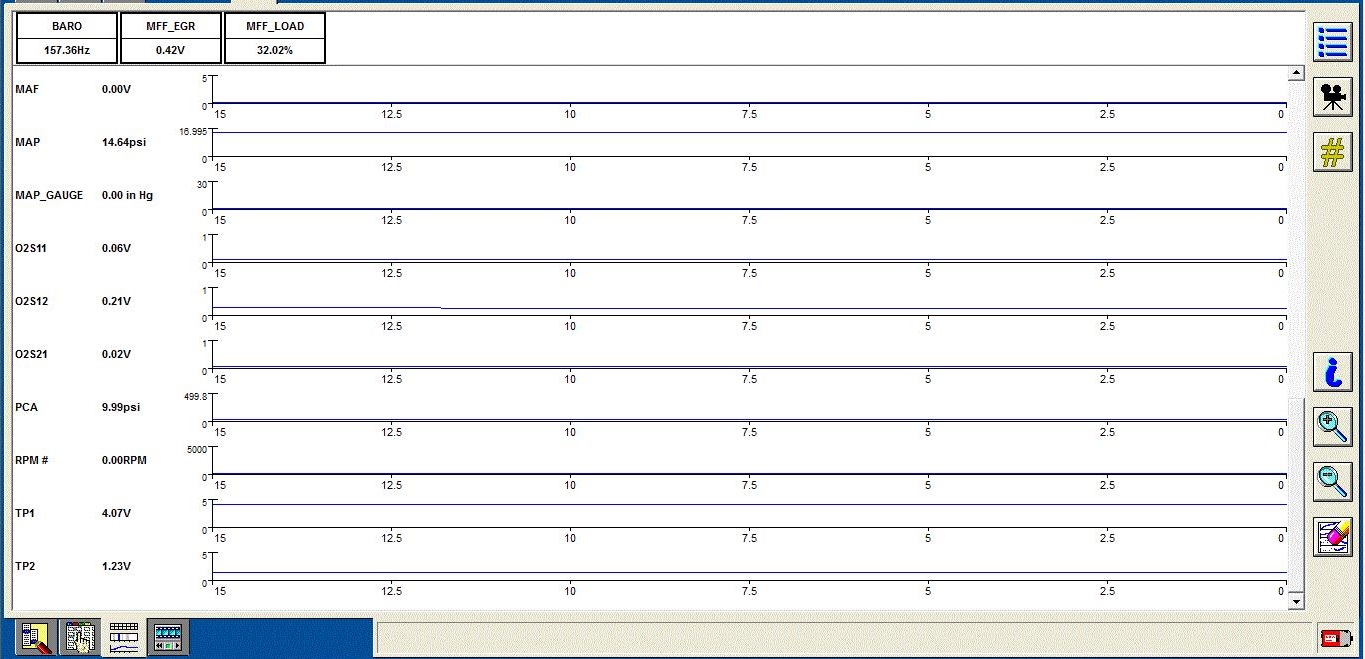Click the 4.07V TP1 value
Screen dimensions: 1365x659
tap(116, 513)
